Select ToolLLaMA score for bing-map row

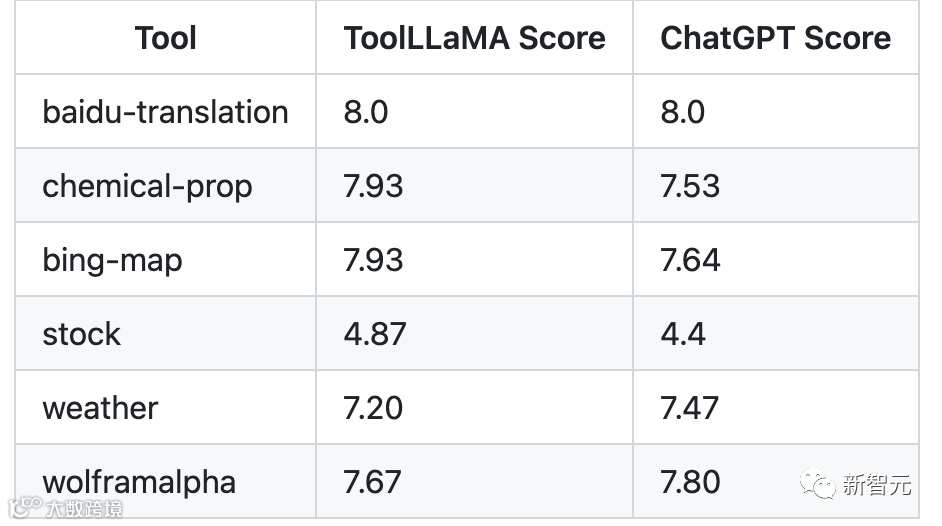point(373,260)
